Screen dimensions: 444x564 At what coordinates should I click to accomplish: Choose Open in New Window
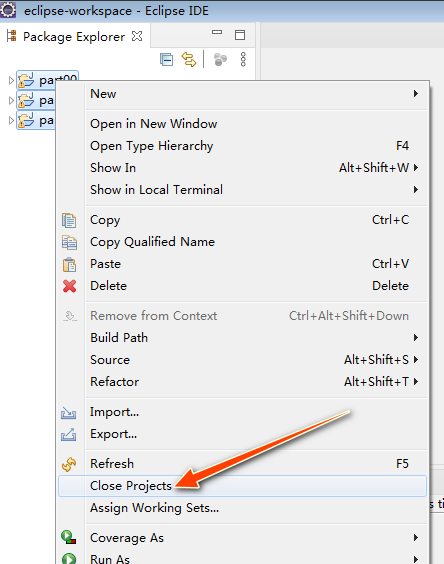coord(243,124)
